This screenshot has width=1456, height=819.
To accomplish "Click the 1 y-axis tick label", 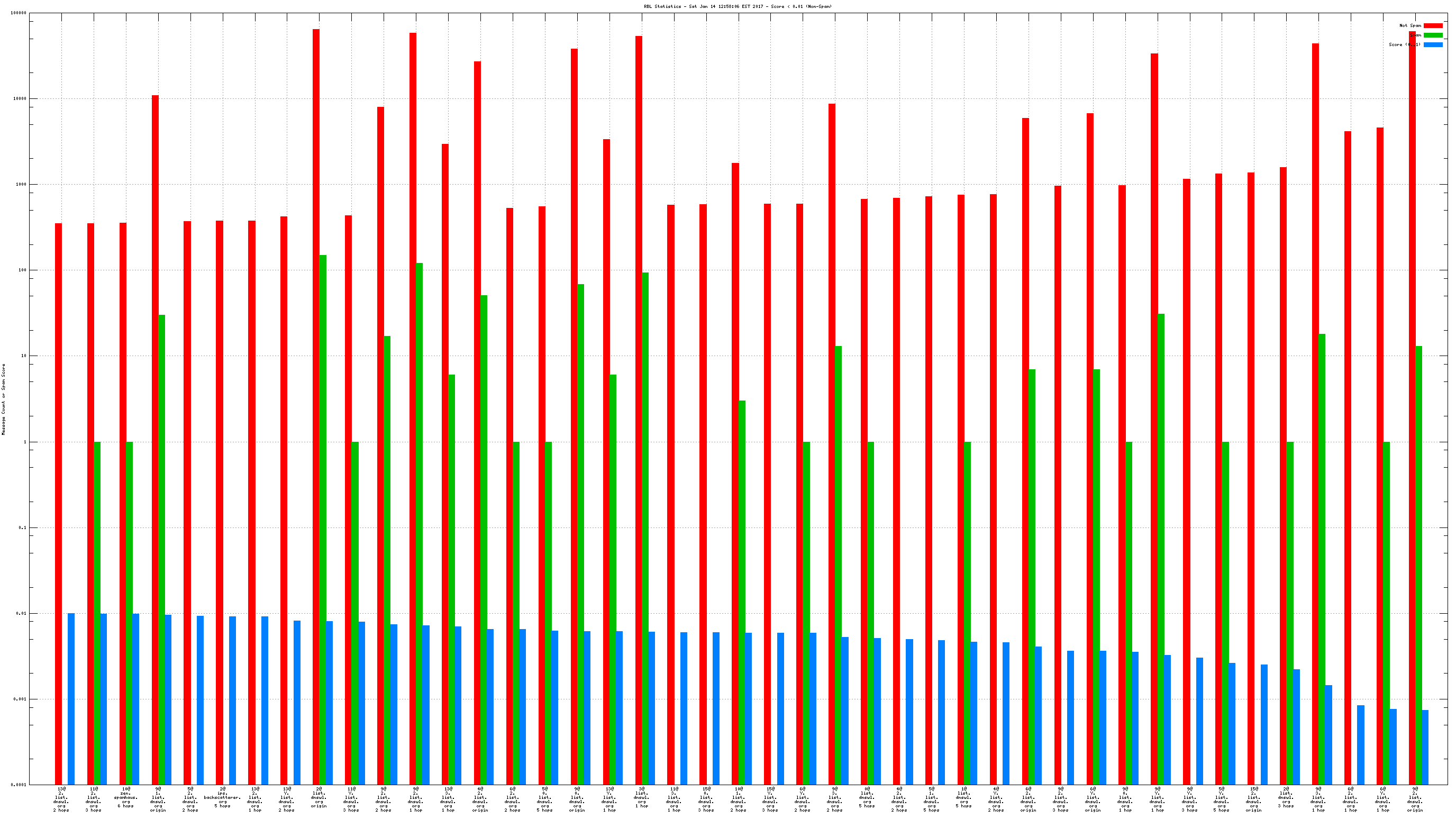I will point(24,442).
